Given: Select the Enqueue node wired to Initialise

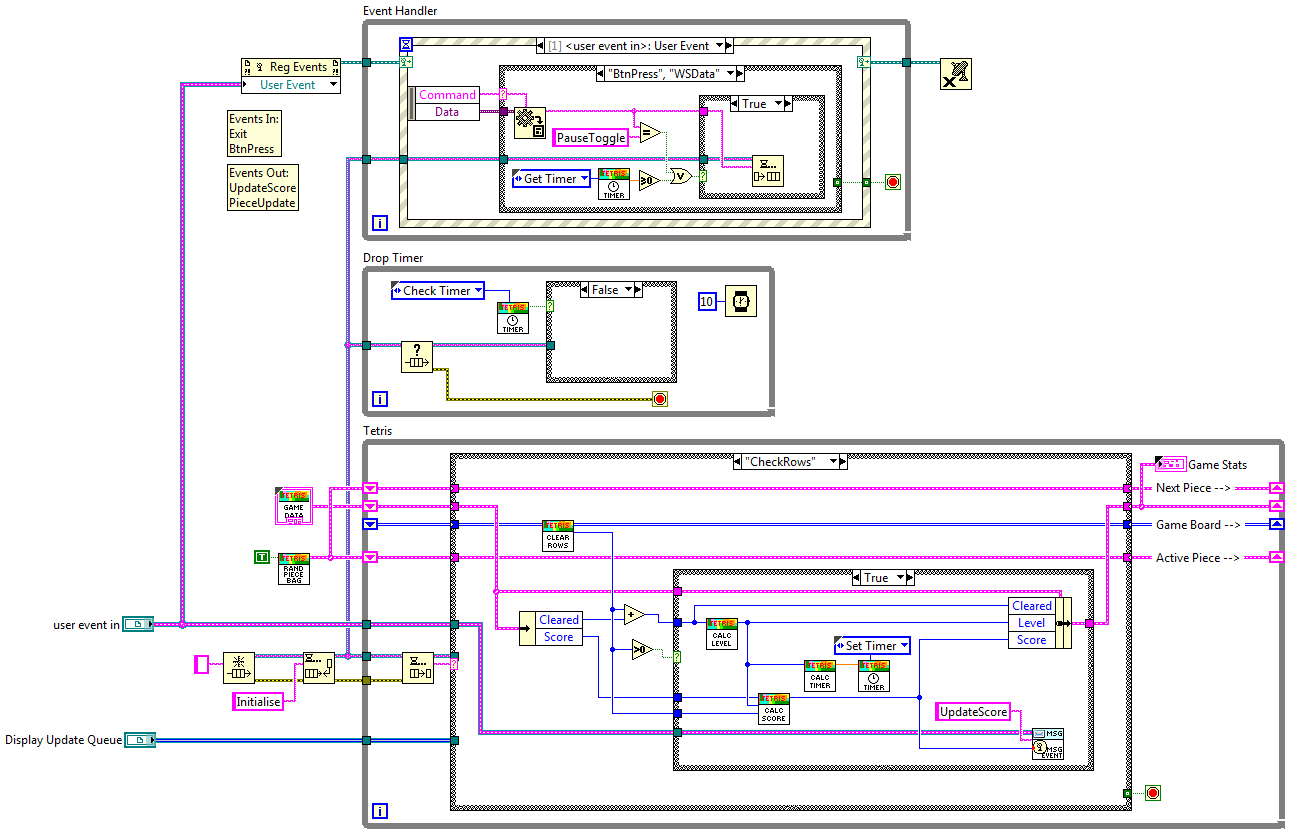Looking at the screenshot, I should coord(319,668).
